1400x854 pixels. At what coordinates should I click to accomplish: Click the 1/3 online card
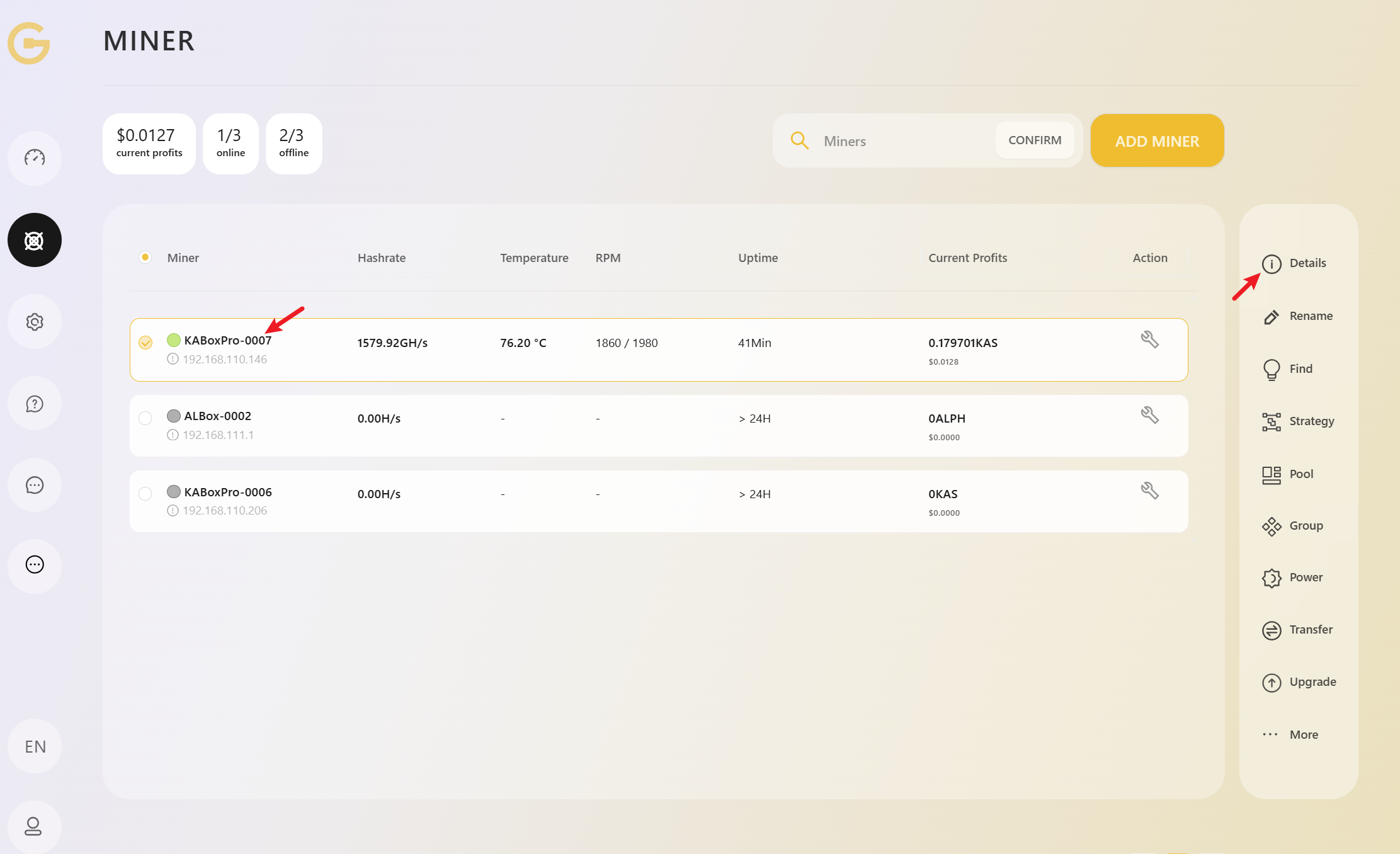tap(230, 144)
